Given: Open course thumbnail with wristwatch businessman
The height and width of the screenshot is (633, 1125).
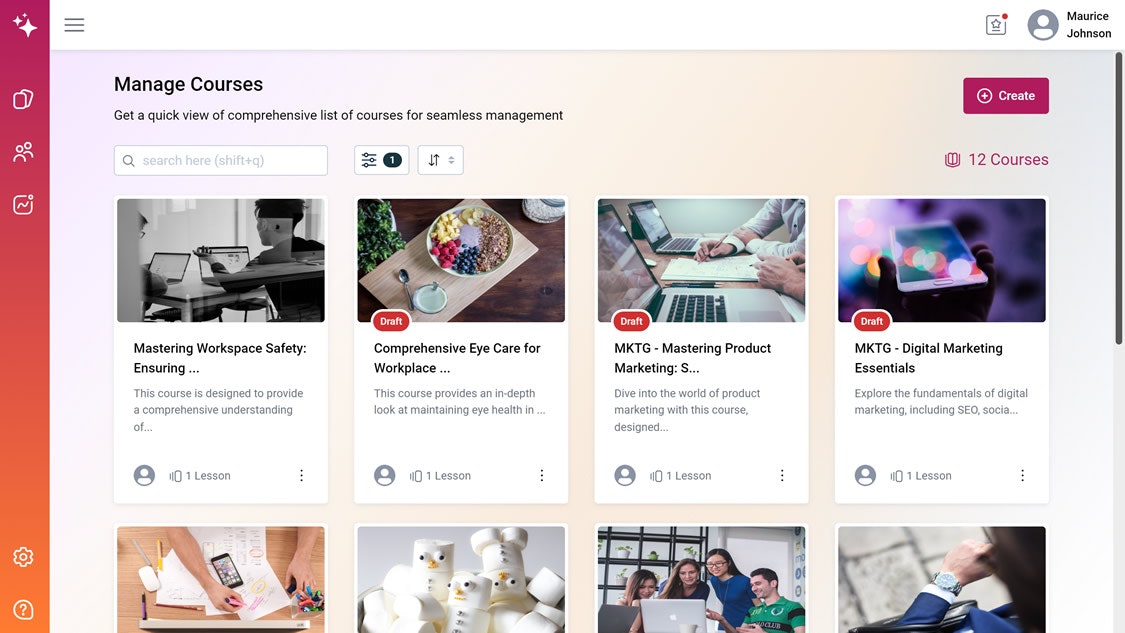Looking at the screenshot, I should (941, 579).
